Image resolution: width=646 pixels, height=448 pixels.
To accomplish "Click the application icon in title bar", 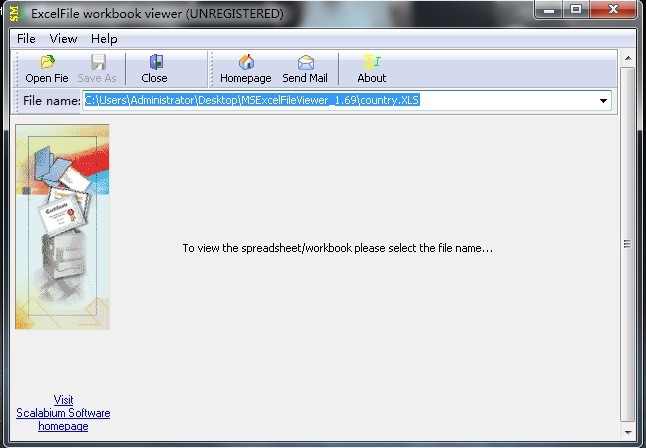I will coord(14,14).
